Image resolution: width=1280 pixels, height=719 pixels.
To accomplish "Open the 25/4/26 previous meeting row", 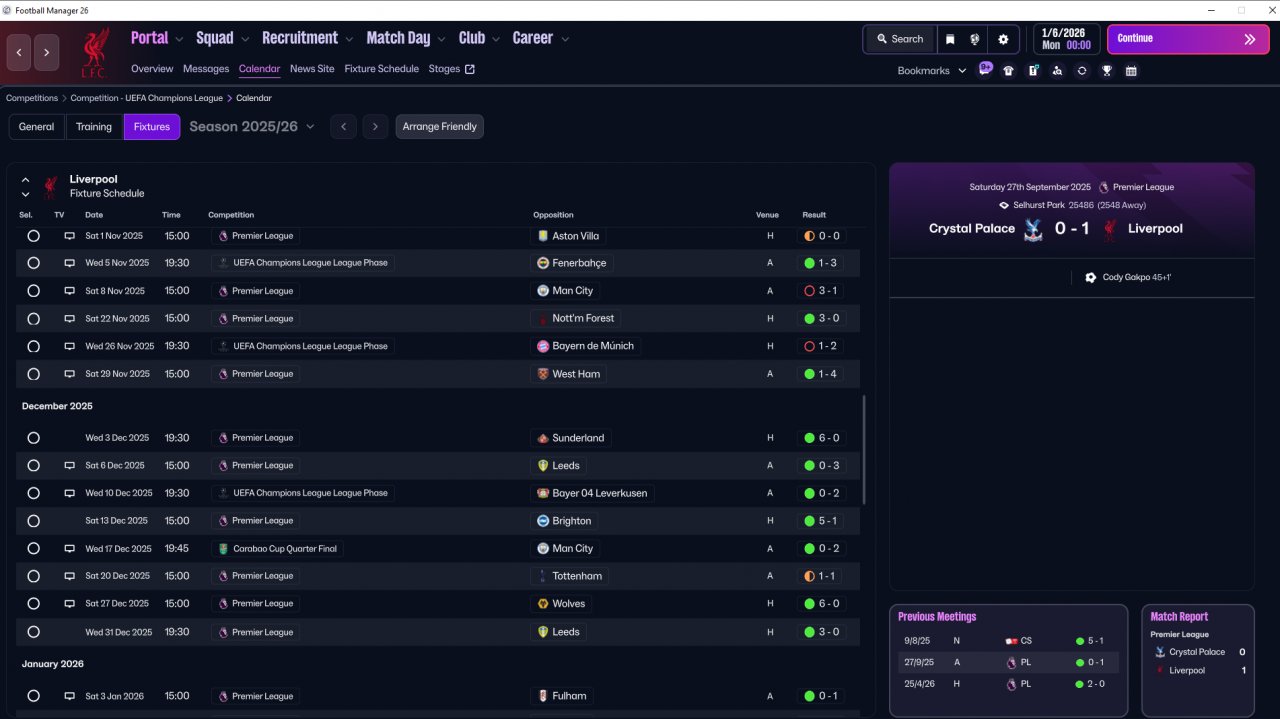I will pos(1008,684).
